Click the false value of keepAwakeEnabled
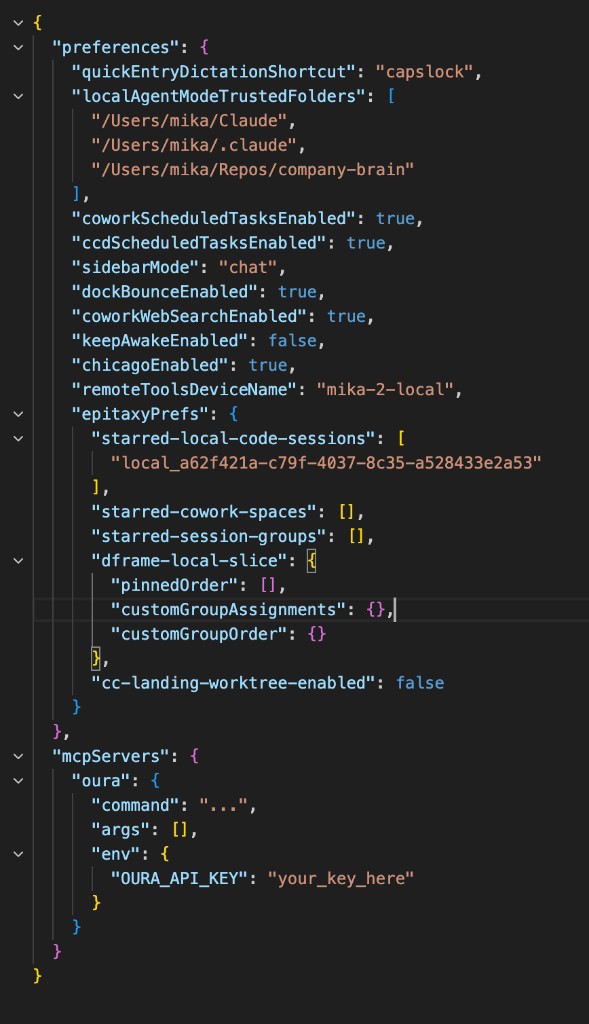This screenshot has width=589, height=1024. [292, 341]
